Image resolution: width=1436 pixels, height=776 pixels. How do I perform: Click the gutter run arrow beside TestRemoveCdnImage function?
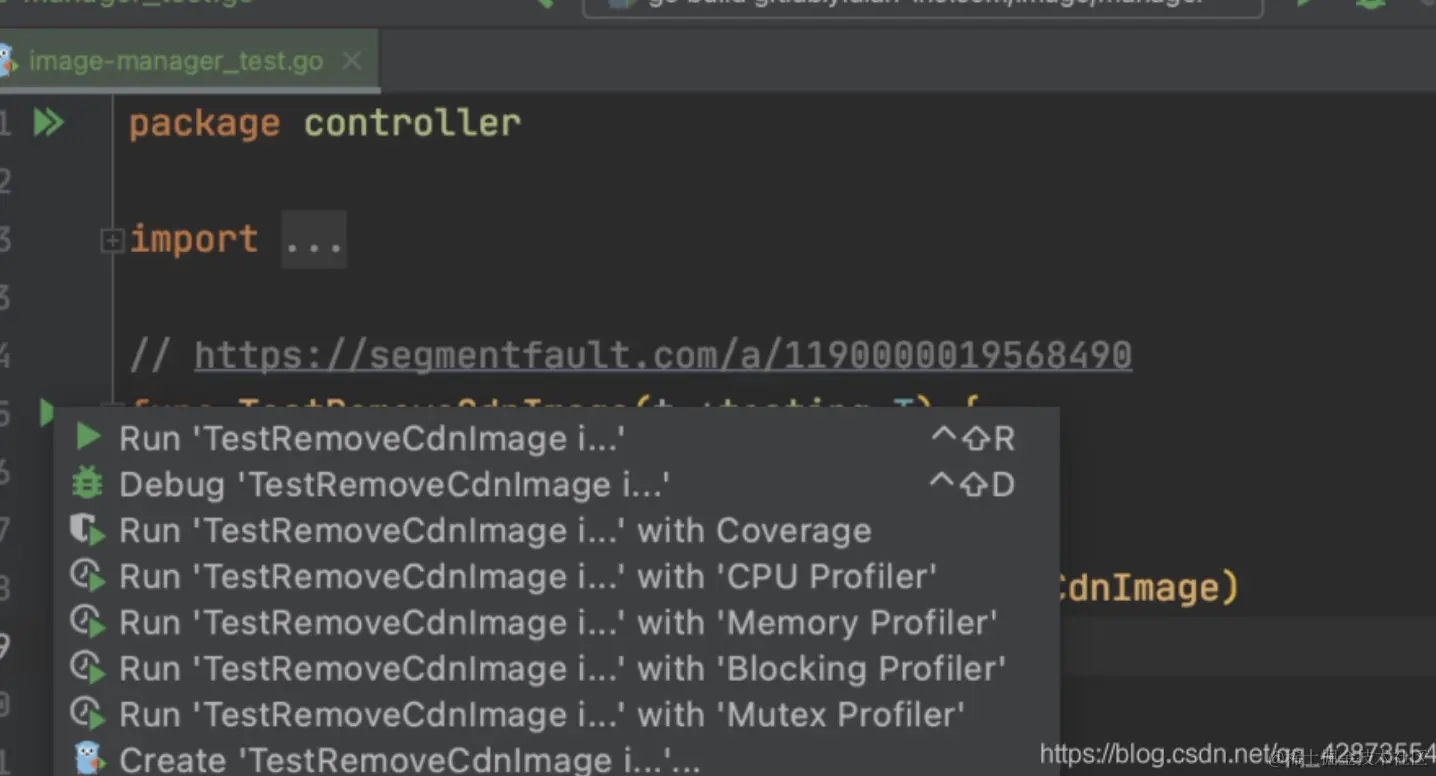(45, 412)
